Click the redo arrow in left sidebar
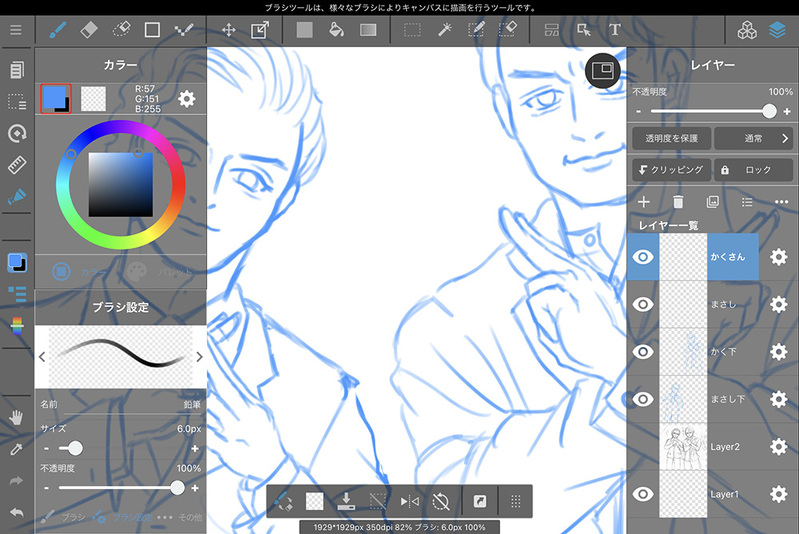This screenshot has width=799, height=534. coord(16,480)
